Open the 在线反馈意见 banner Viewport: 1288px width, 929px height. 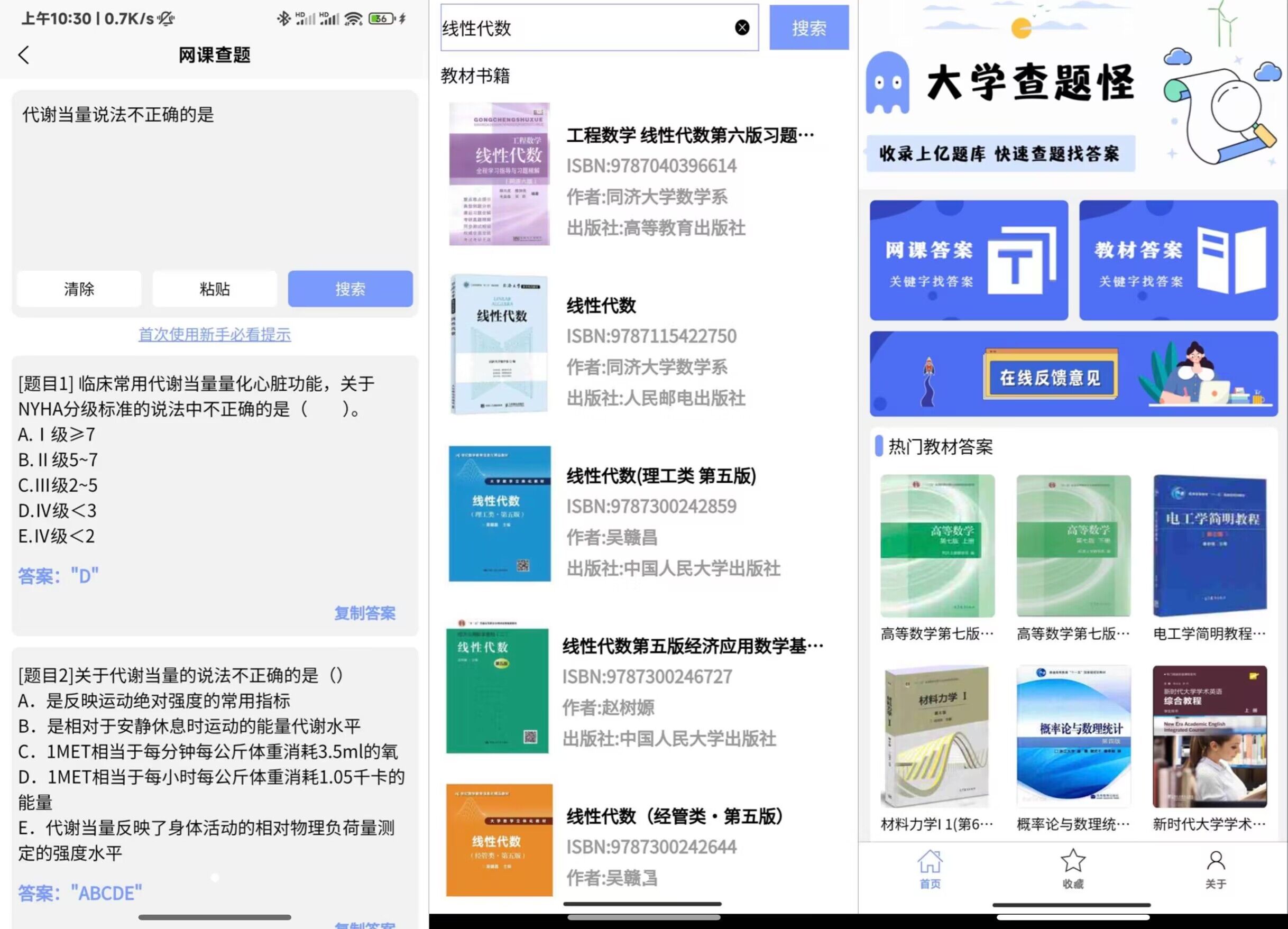[1073, 374]
